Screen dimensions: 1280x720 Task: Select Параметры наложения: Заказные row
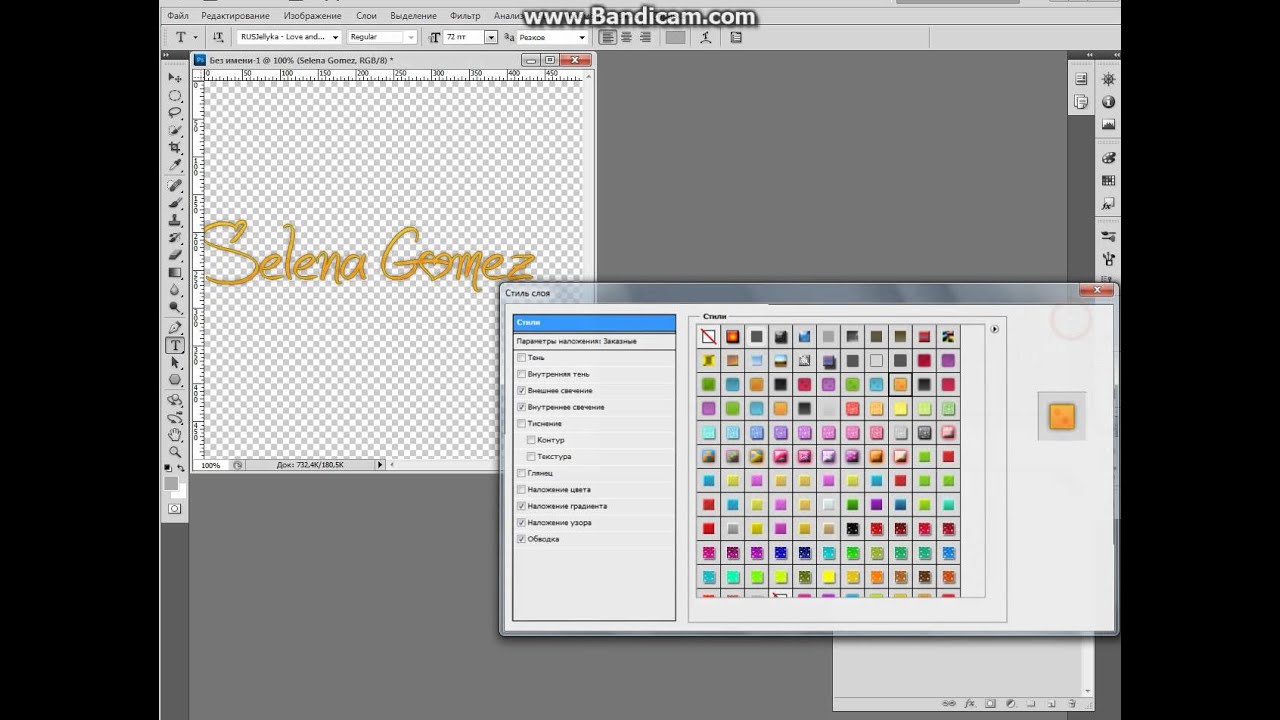coord(594,341)
